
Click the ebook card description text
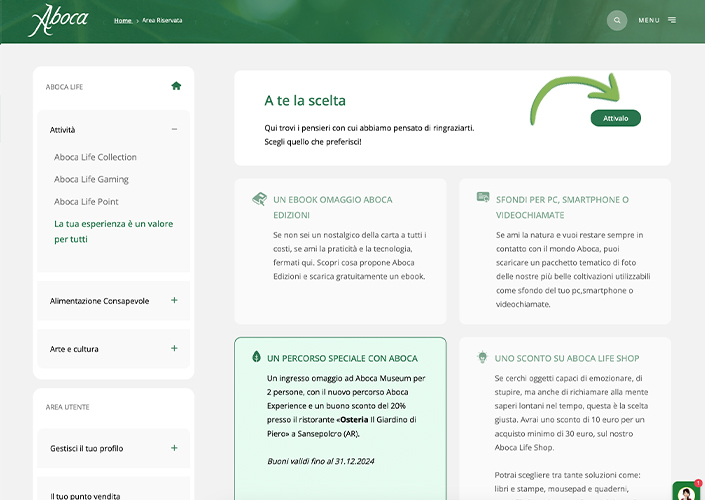pos(349,255)
